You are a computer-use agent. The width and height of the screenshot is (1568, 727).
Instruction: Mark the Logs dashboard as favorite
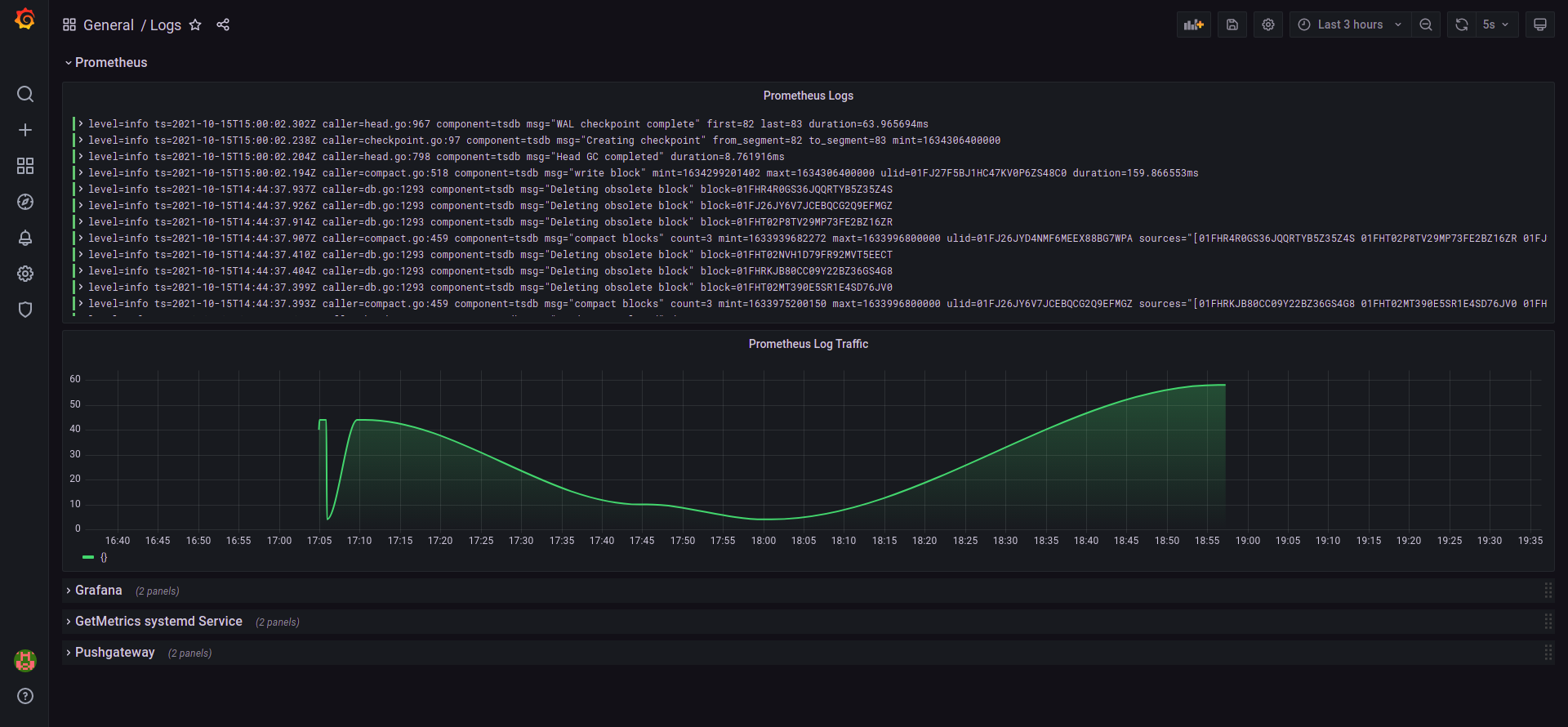pos(195,25)
